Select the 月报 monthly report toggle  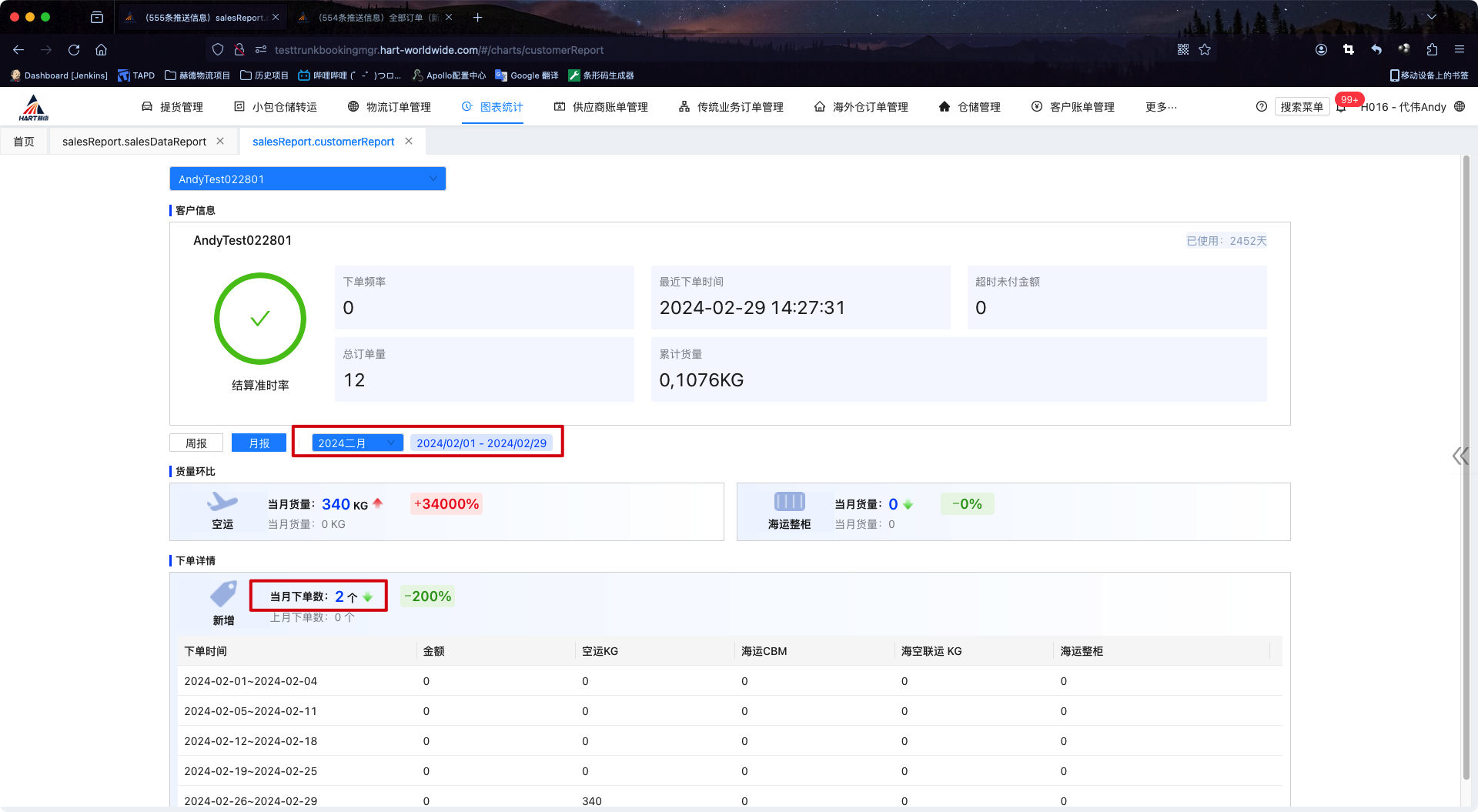point(259,443)
